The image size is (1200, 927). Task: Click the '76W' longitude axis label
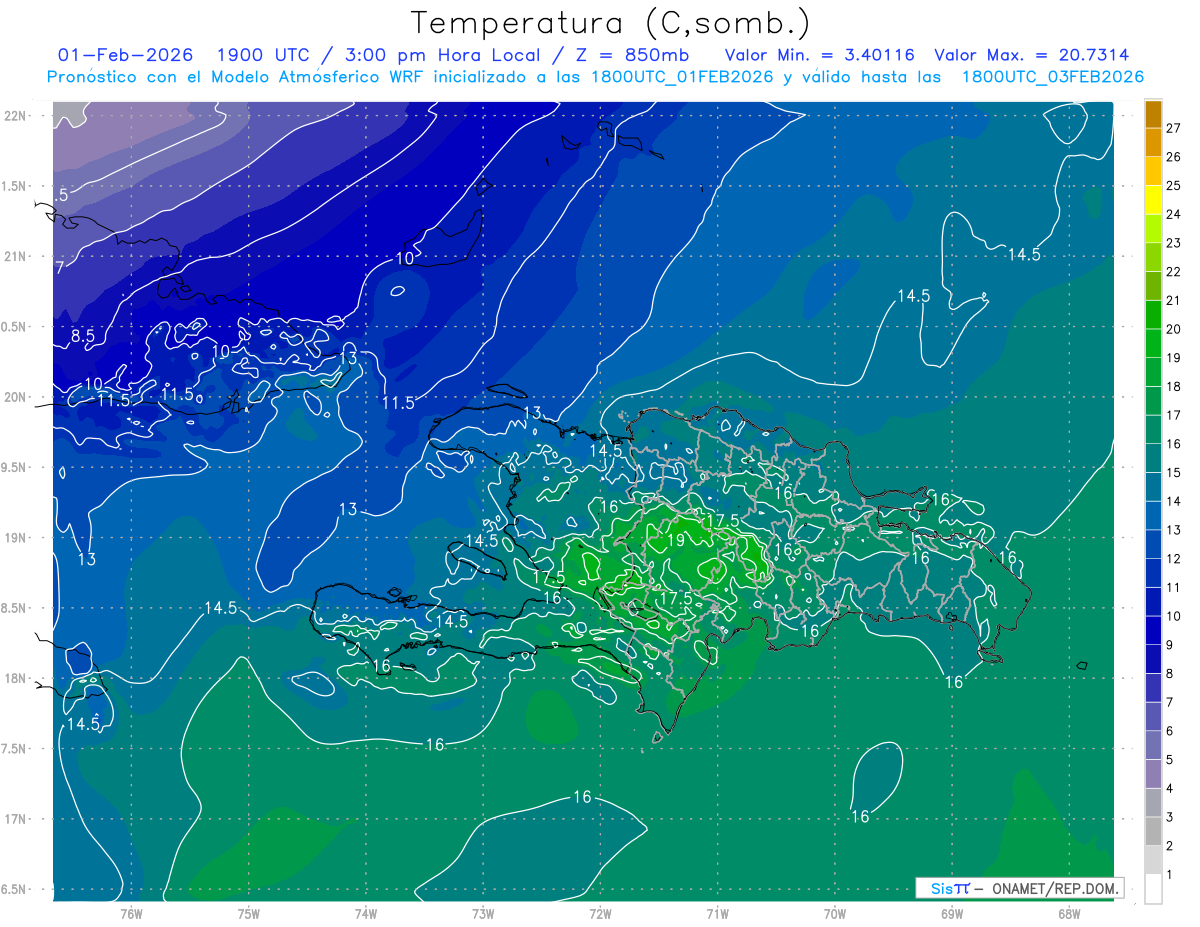(x=131, y=914)
